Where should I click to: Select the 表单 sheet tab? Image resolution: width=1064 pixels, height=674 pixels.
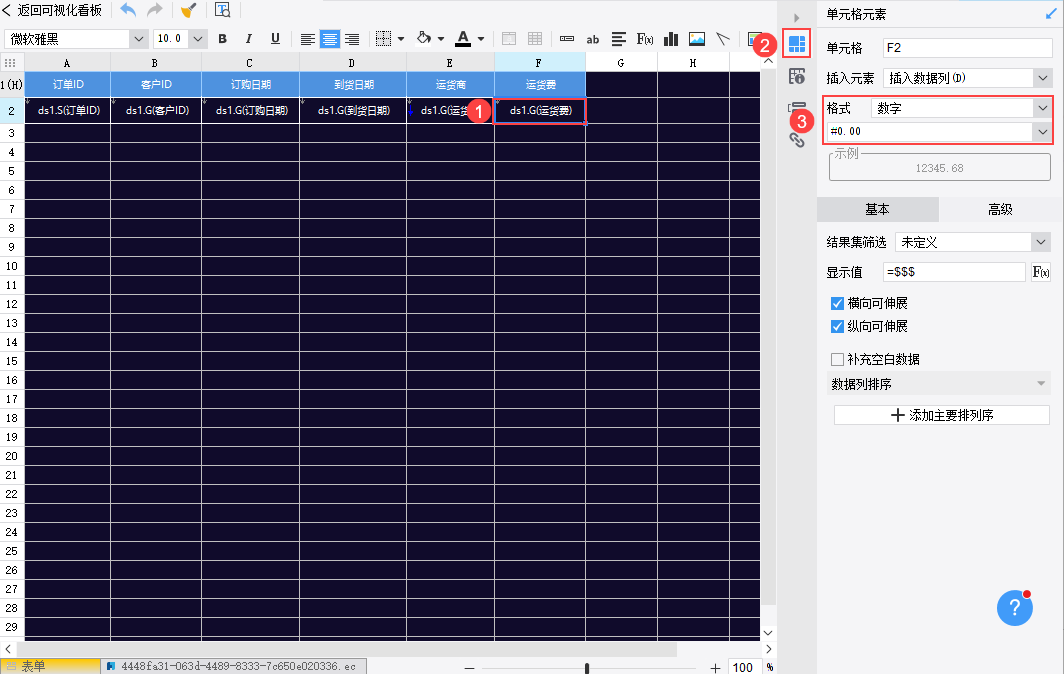point(50,667)
